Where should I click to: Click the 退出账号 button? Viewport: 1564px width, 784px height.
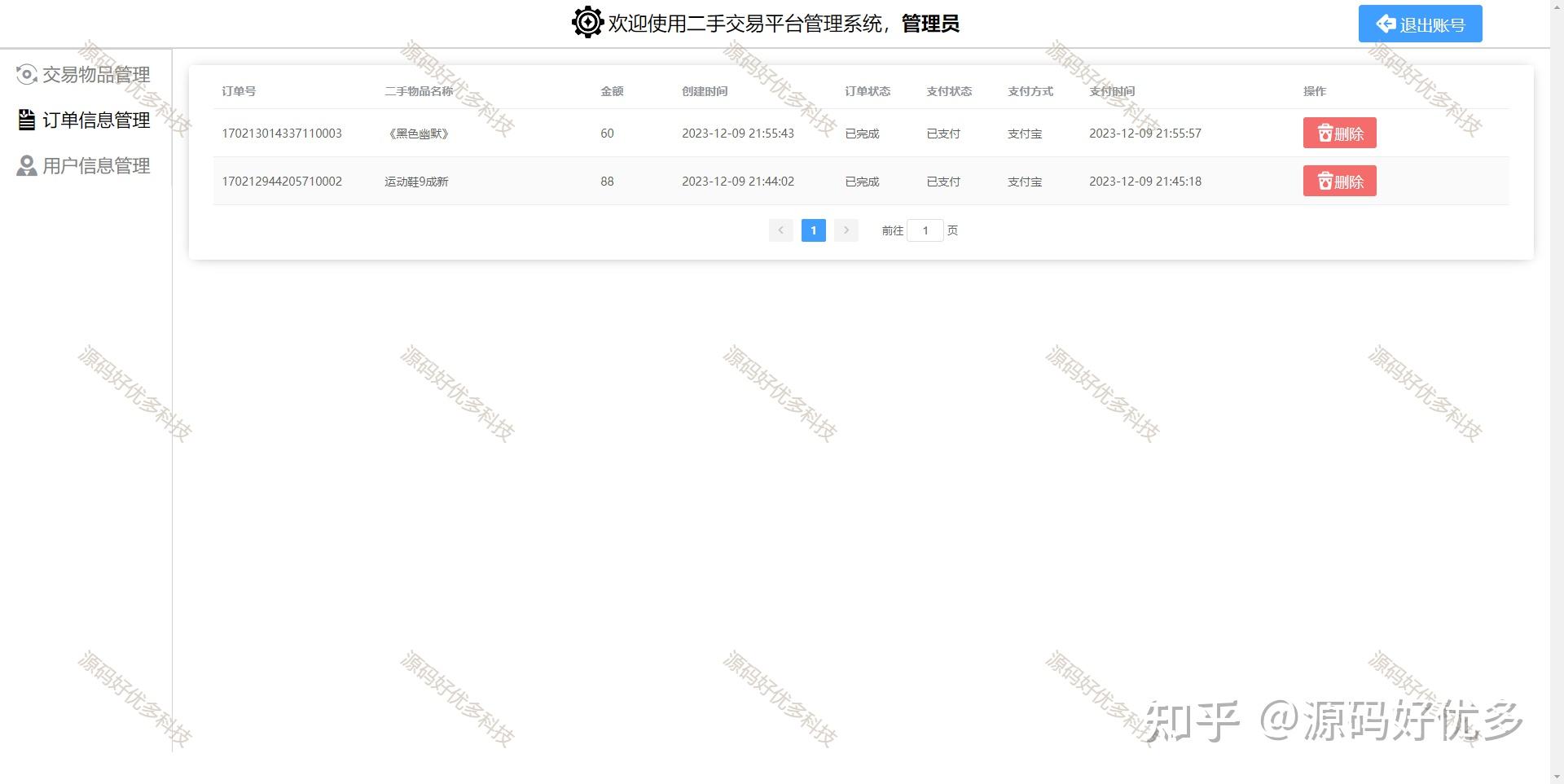(1420, 24)
